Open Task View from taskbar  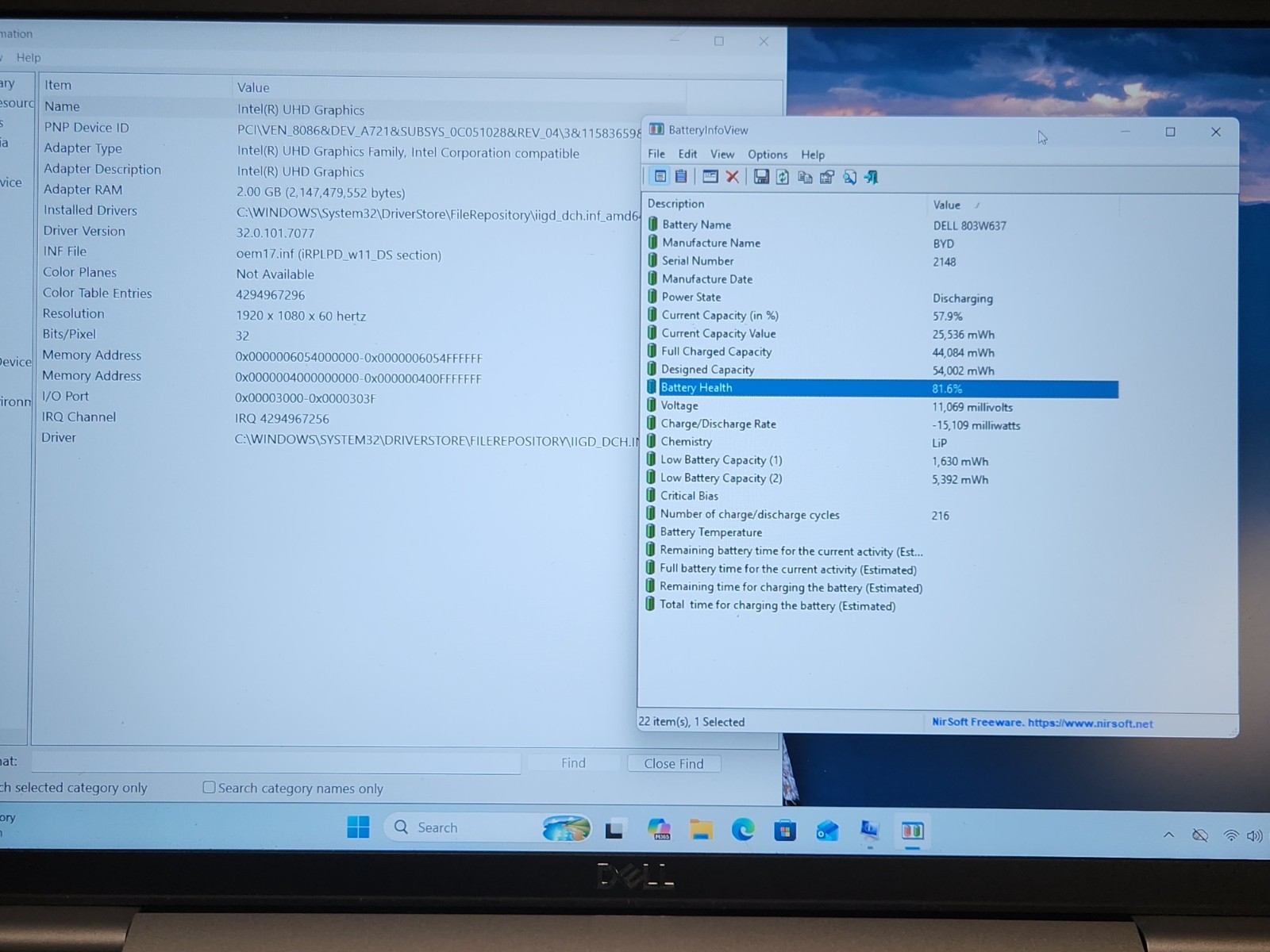614,830
